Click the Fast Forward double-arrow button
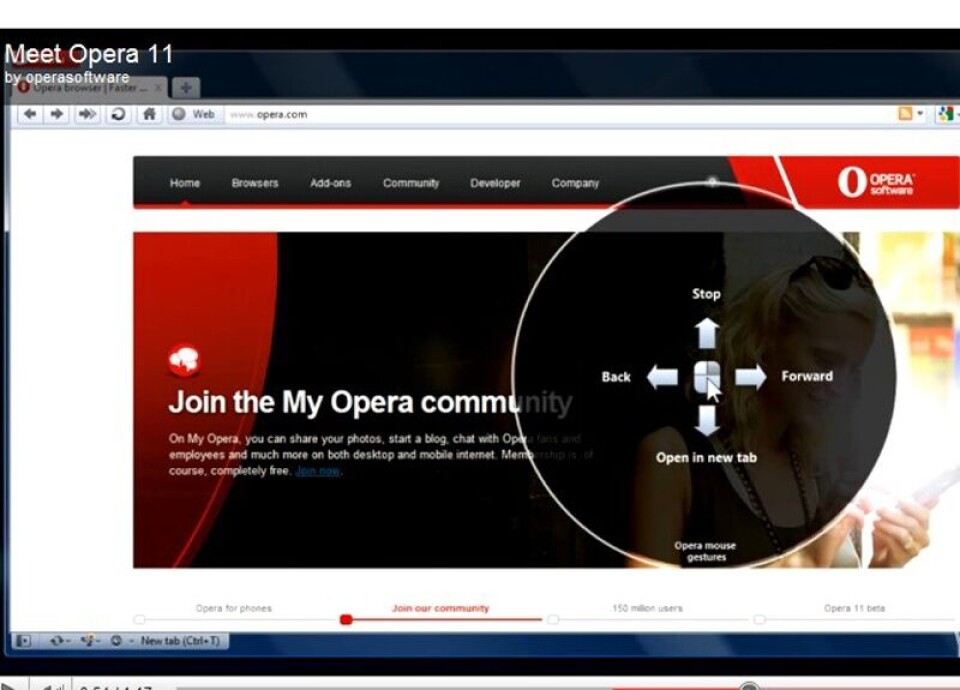 point(87,114)
